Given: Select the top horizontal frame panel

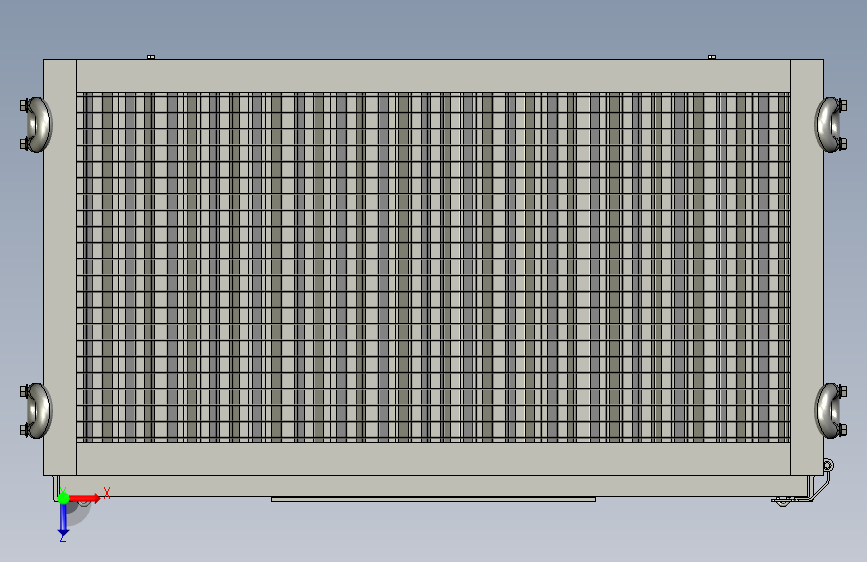Looking at the screenshot, I should pos(434,76).
